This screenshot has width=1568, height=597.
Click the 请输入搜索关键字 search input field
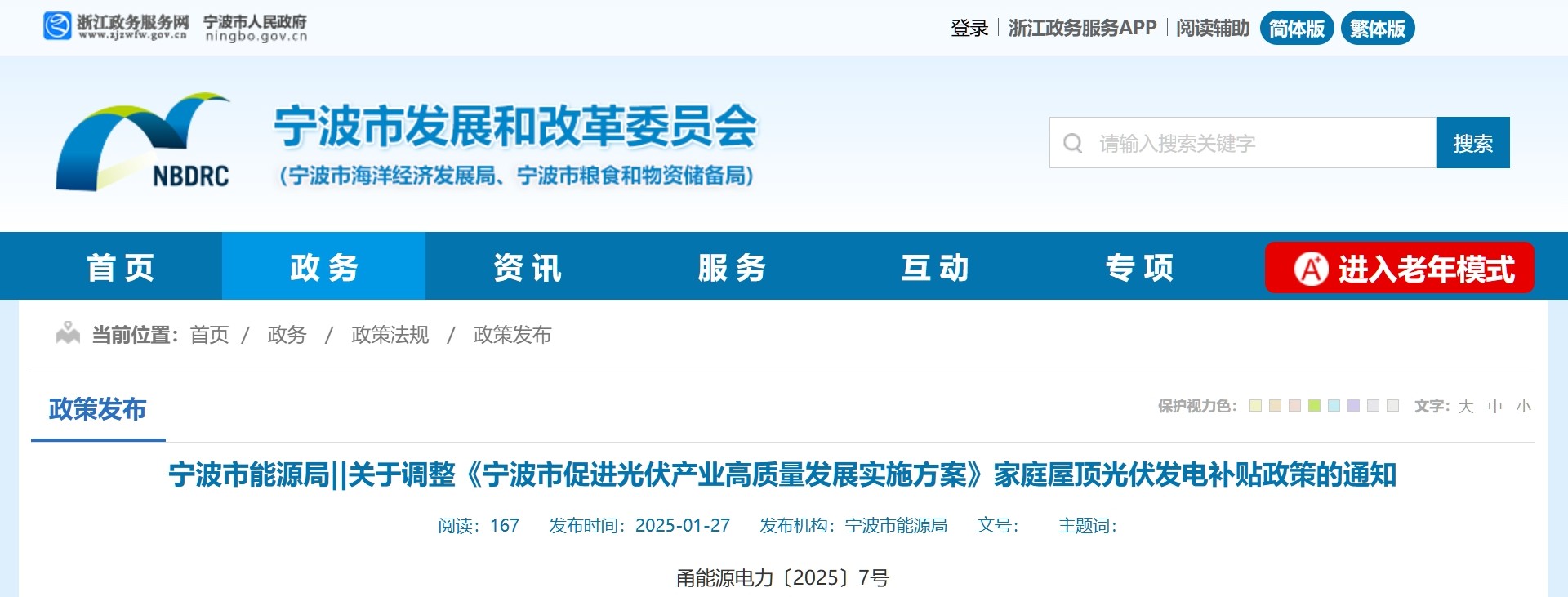tap(1258, 144)
